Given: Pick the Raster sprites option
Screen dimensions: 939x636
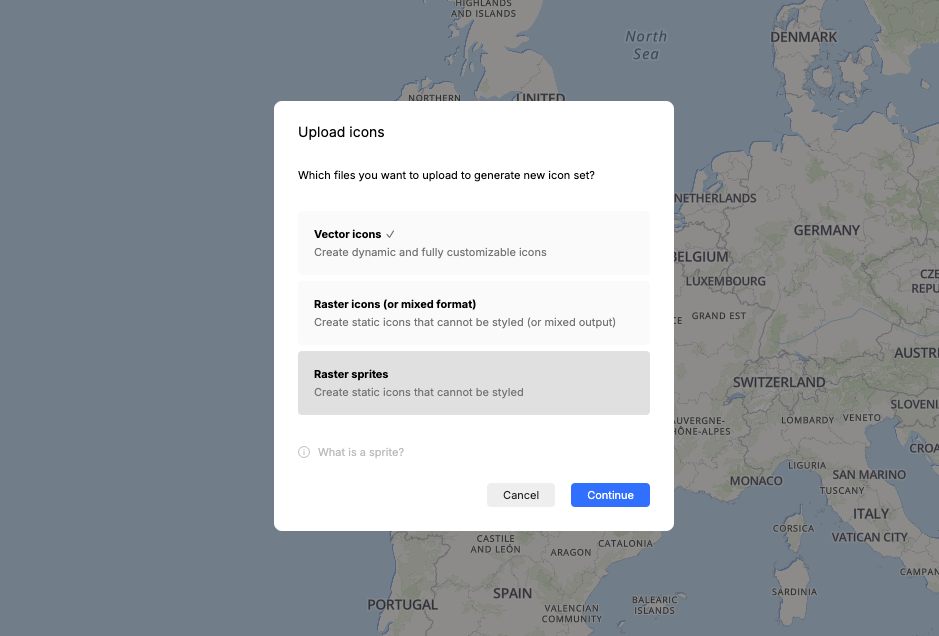Looking at the screenshot, I should pyautogui.click(x=473, y=383).
